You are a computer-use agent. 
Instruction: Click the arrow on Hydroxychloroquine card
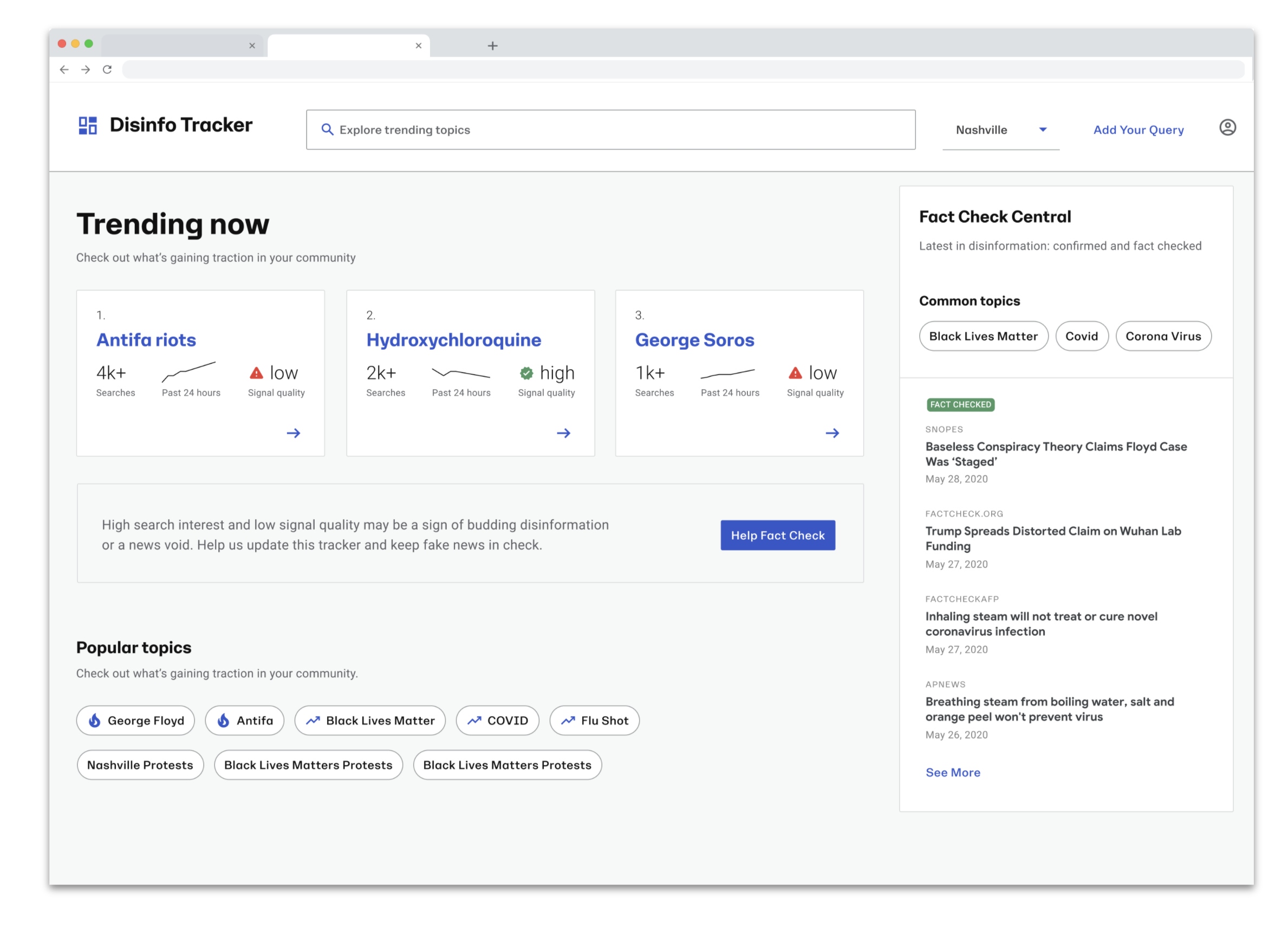[563, 433]
